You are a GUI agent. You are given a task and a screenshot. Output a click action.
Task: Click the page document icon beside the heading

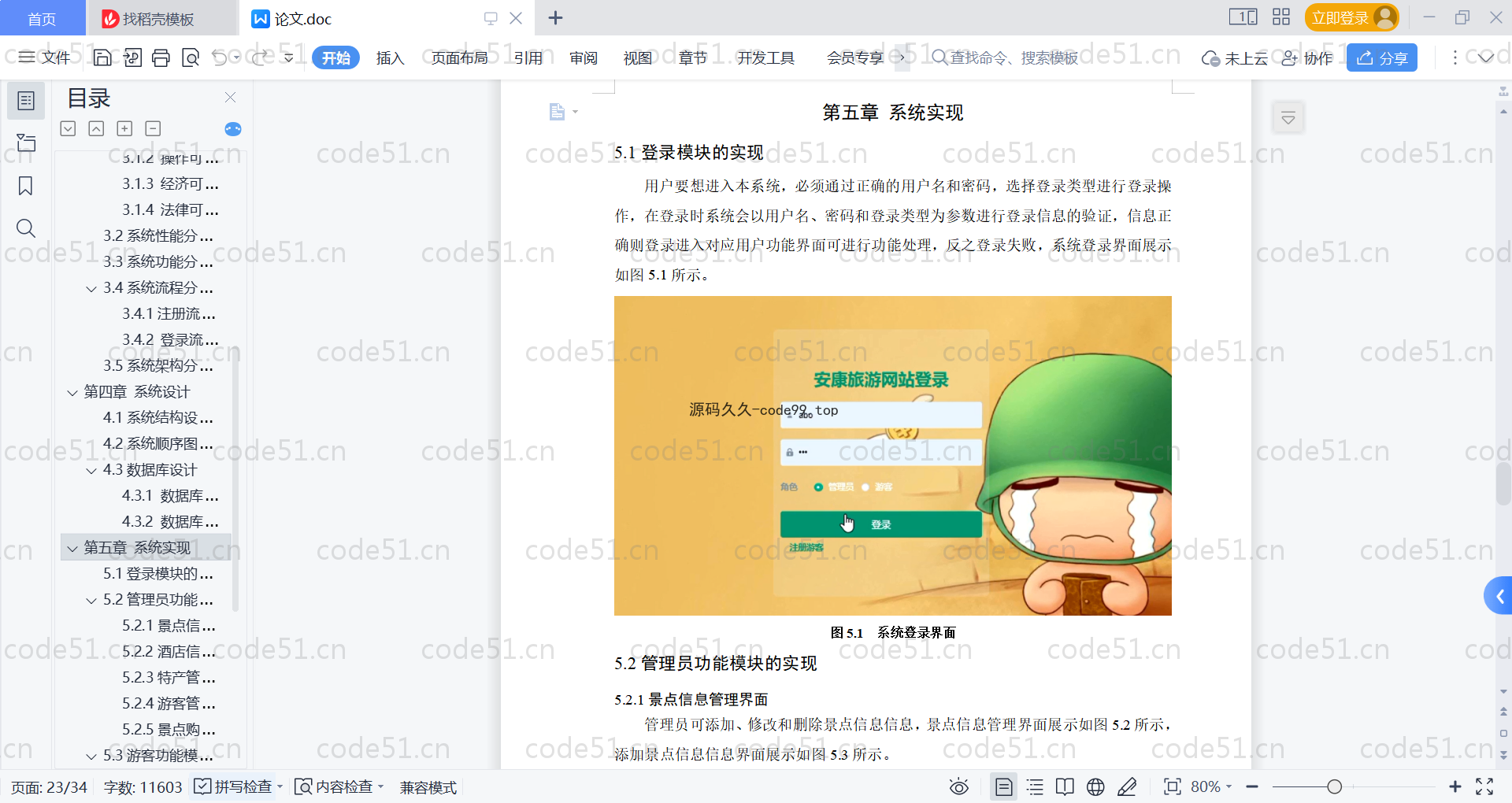(x=558, y=112)
